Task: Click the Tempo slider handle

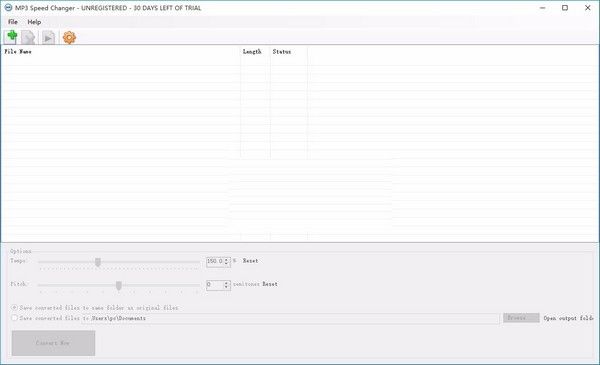Action: (98, 262)
